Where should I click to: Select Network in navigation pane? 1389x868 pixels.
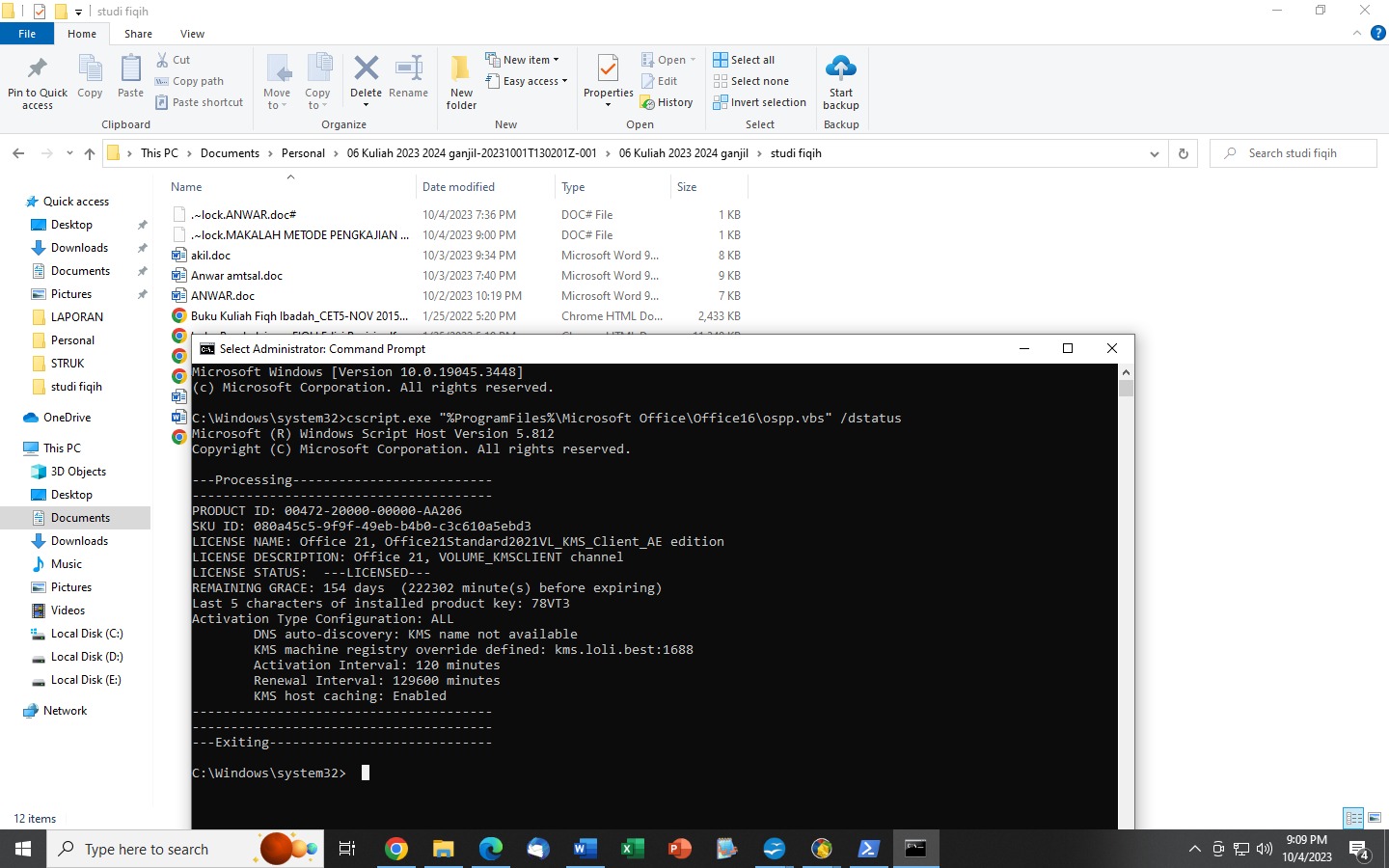coord(65,711)
